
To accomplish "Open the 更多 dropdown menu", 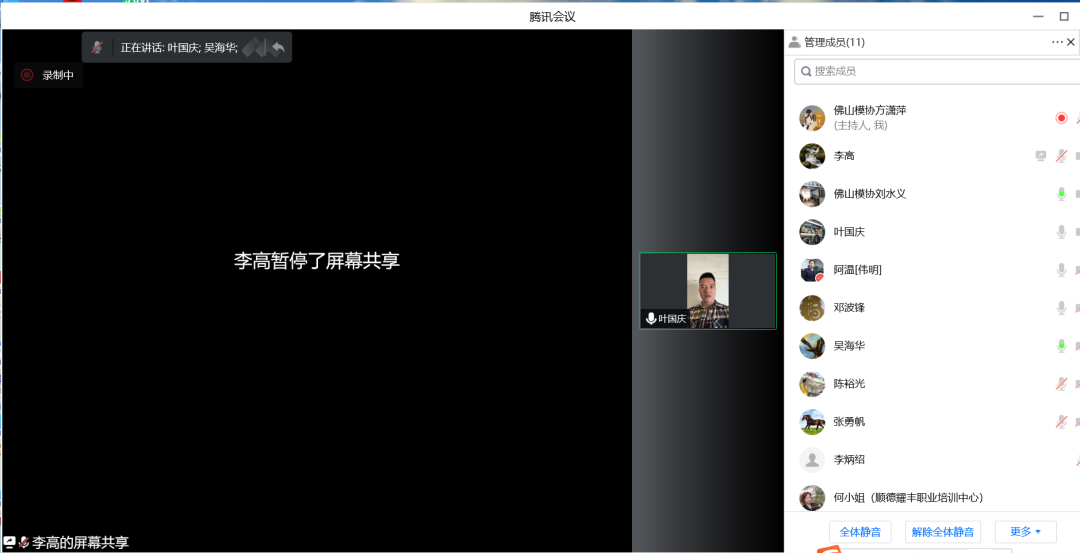I will coord(1025,532).
